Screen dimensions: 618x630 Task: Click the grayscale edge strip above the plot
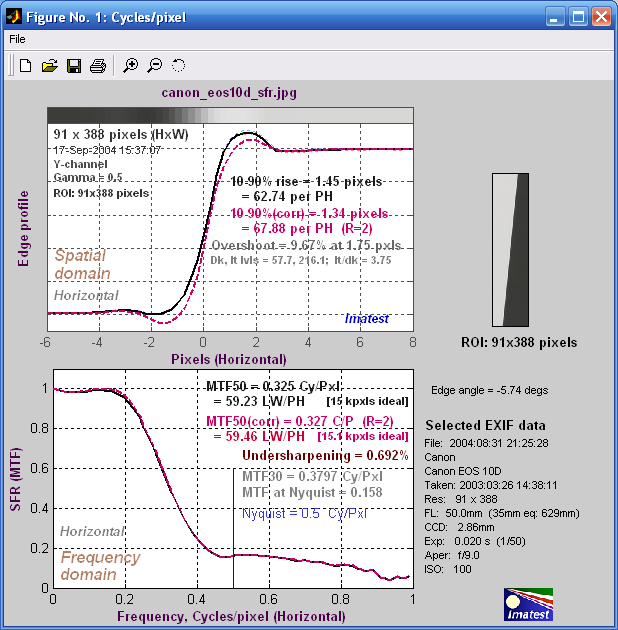(230, 115)
